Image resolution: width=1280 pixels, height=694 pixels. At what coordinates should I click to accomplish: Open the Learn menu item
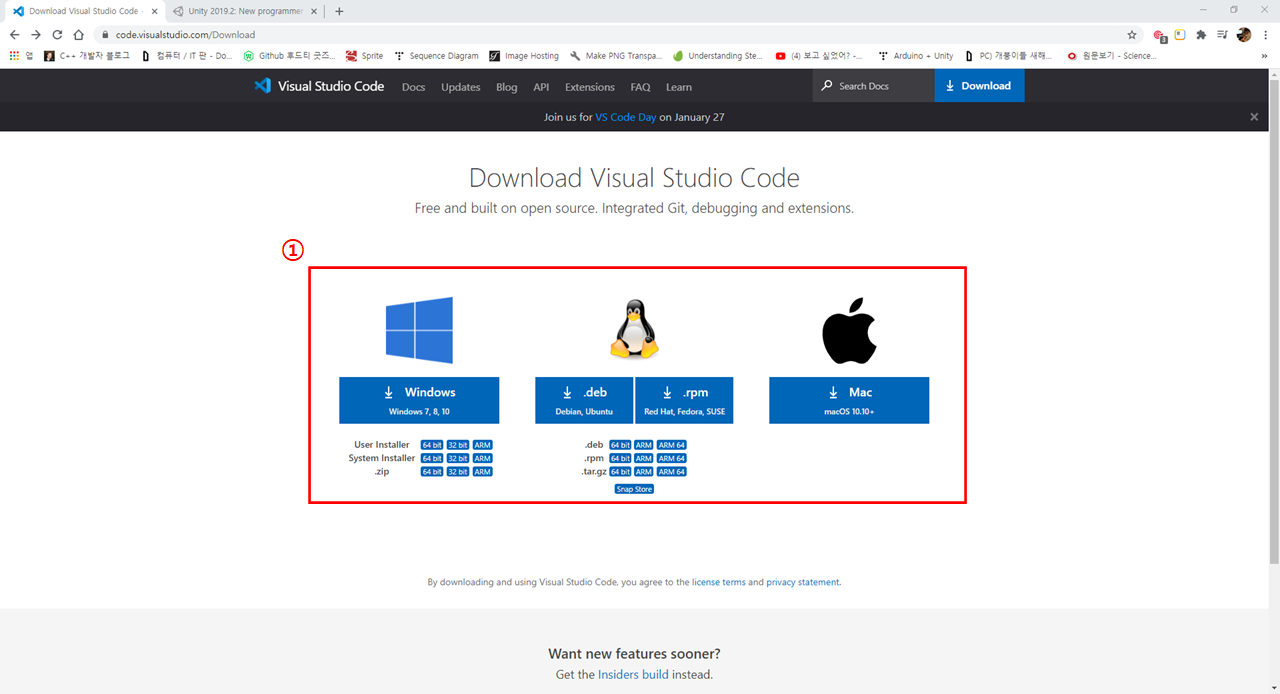[x=679, y=87]
